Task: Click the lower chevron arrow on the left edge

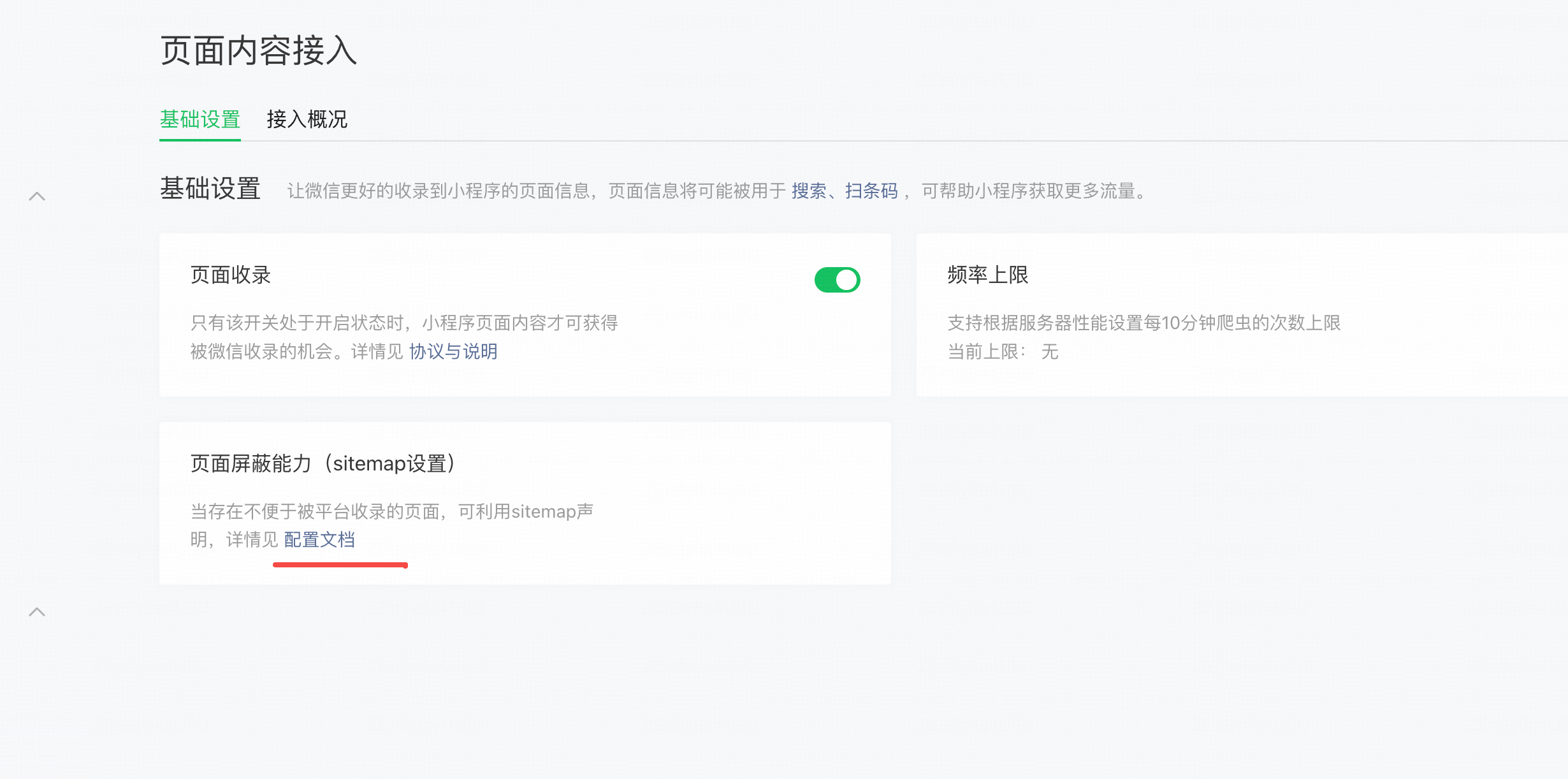Action: coord(37,612)
